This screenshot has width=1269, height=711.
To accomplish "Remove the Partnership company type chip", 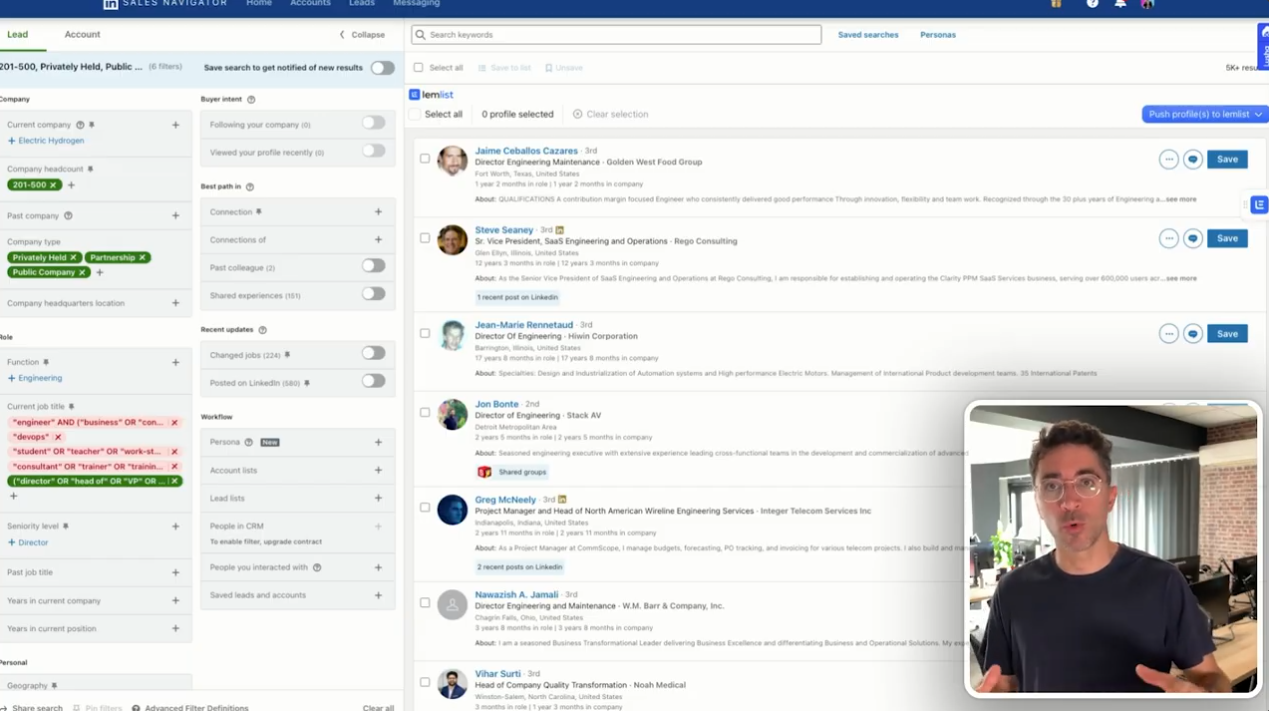I will click(142, 258).
